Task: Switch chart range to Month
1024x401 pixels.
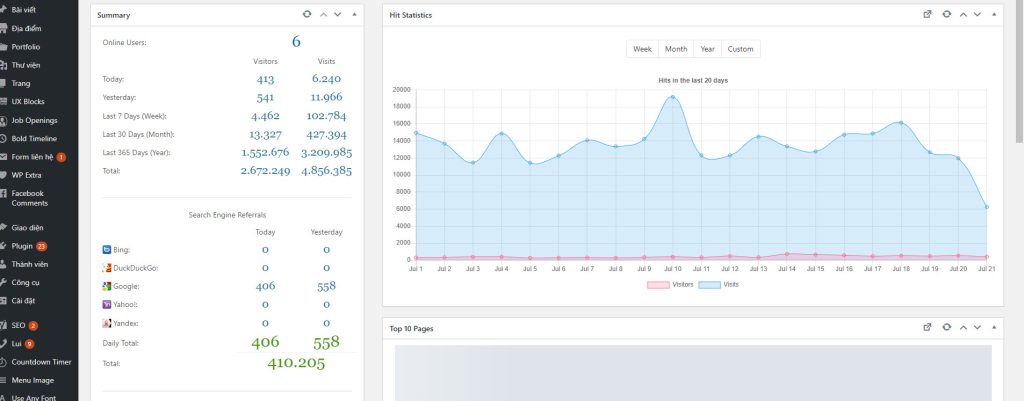Action: 675,49
